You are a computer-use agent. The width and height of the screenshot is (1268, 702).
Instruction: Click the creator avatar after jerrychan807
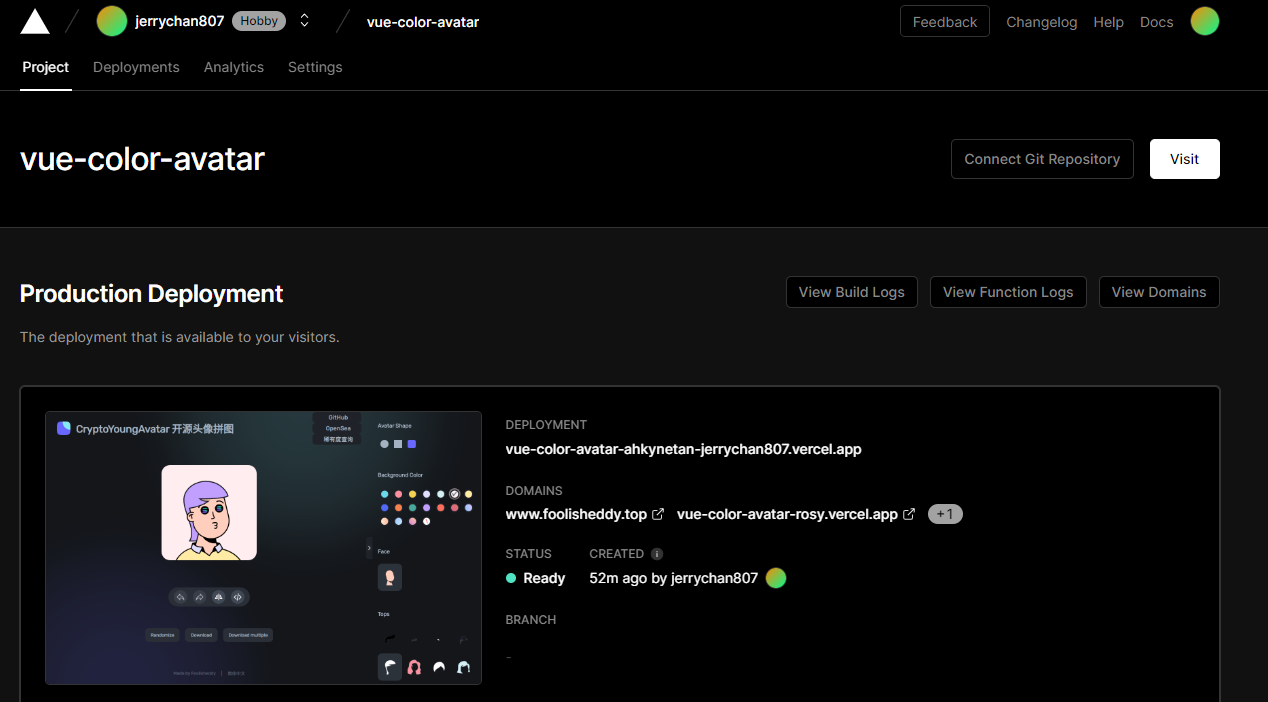[x=776, y=578]
